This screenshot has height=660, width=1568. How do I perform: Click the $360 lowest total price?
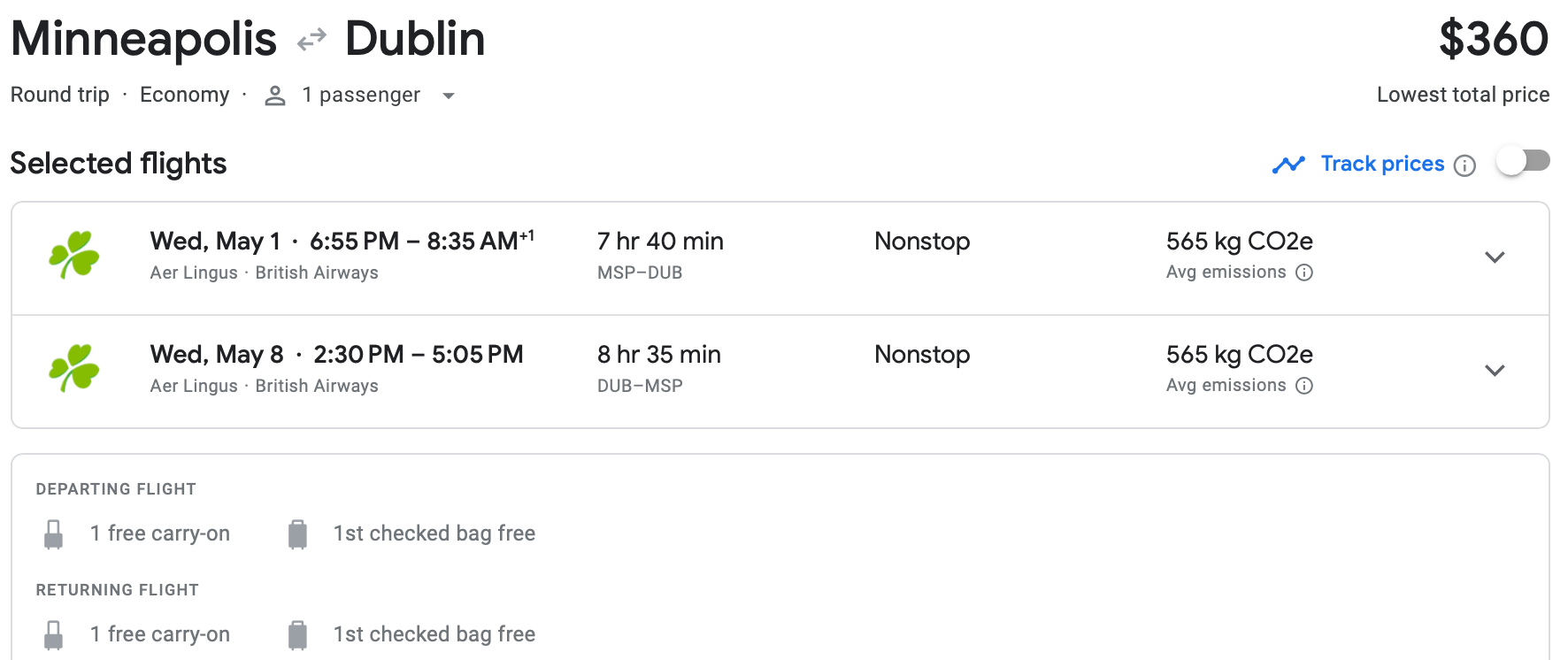click(x=1494, y=40)
